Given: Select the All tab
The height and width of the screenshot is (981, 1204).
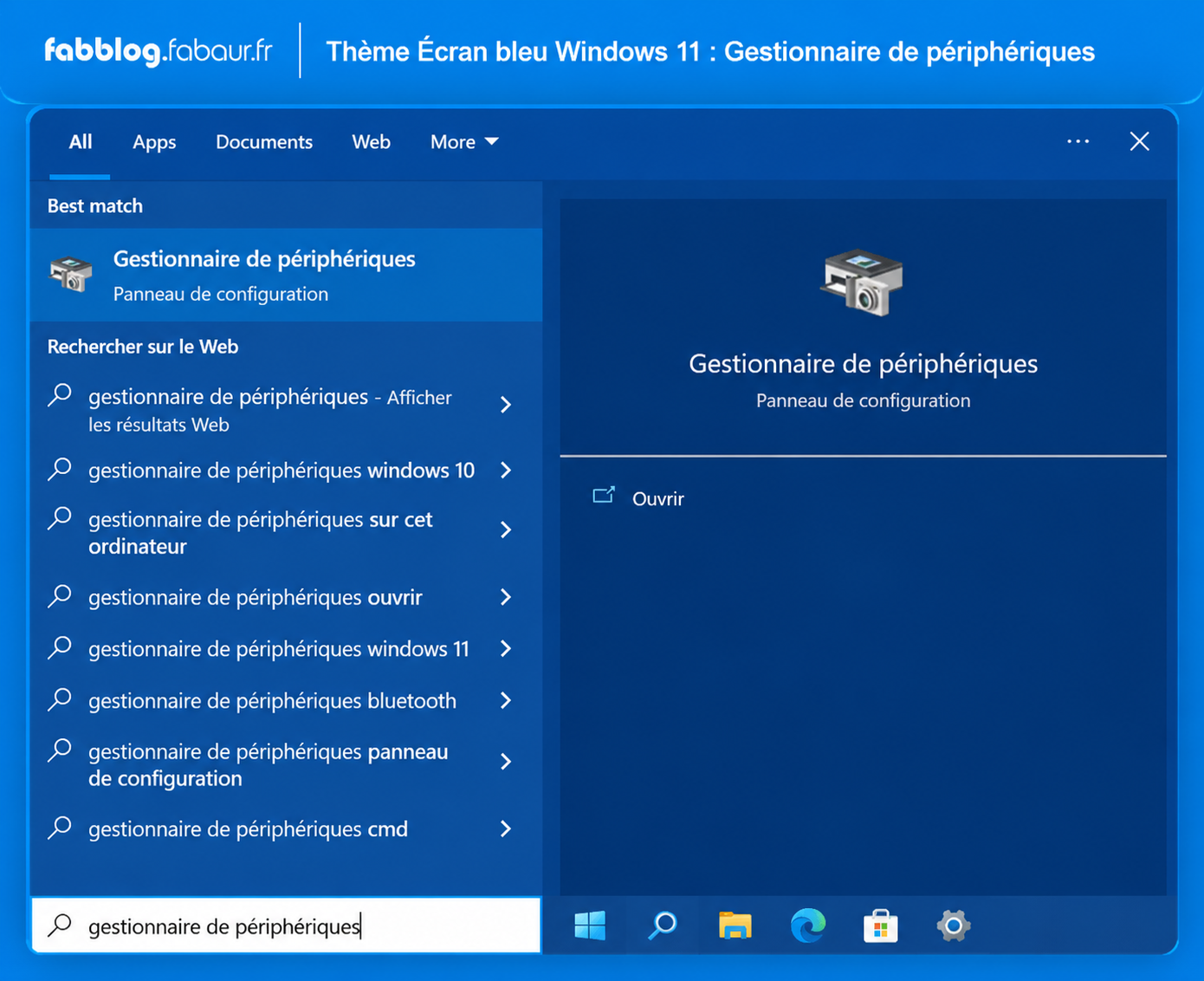Looking at the screenshot, I should [81, 142].
